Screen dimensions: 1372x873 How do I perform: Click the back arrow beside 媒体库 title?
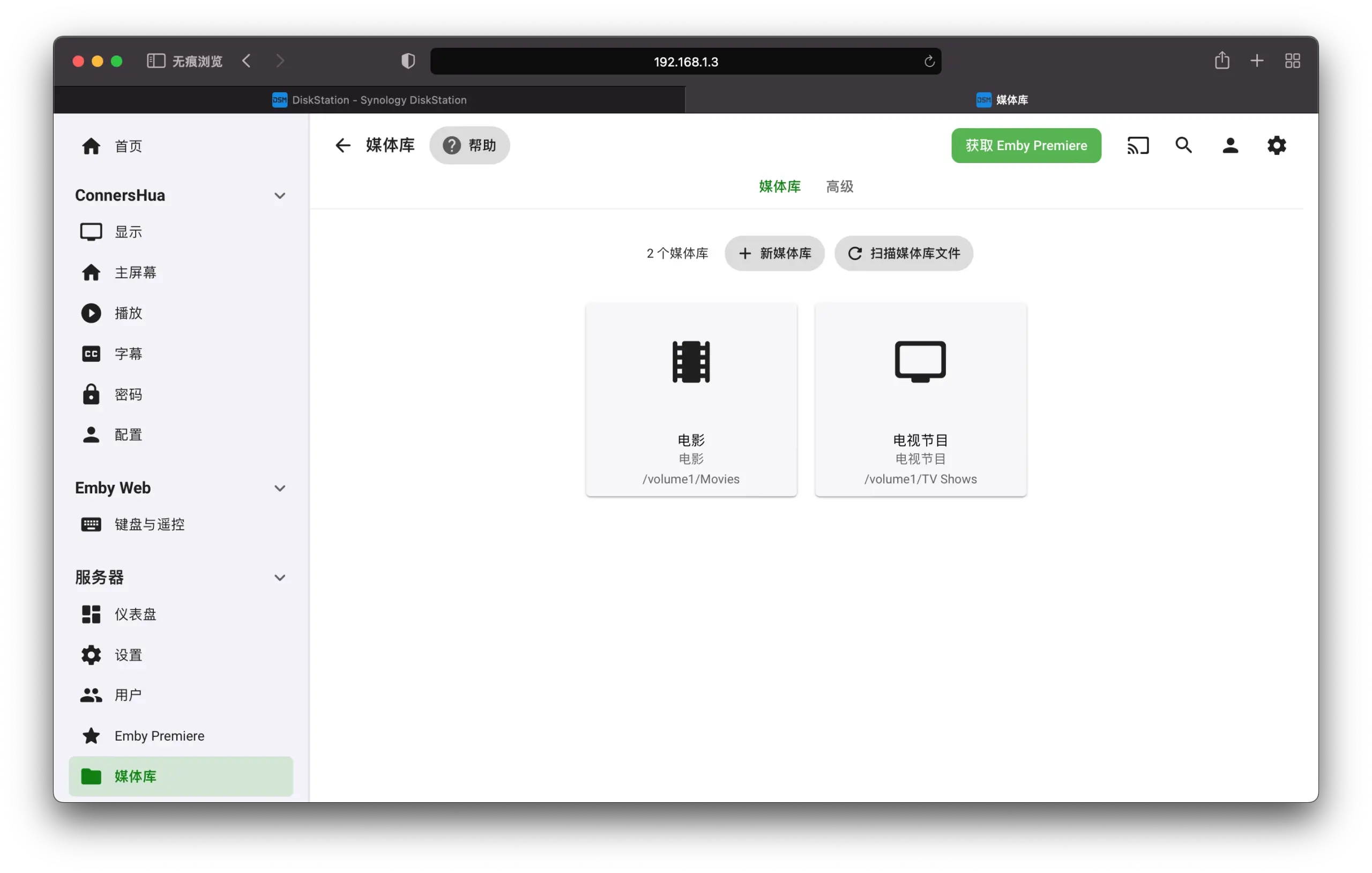pos(342,145)
